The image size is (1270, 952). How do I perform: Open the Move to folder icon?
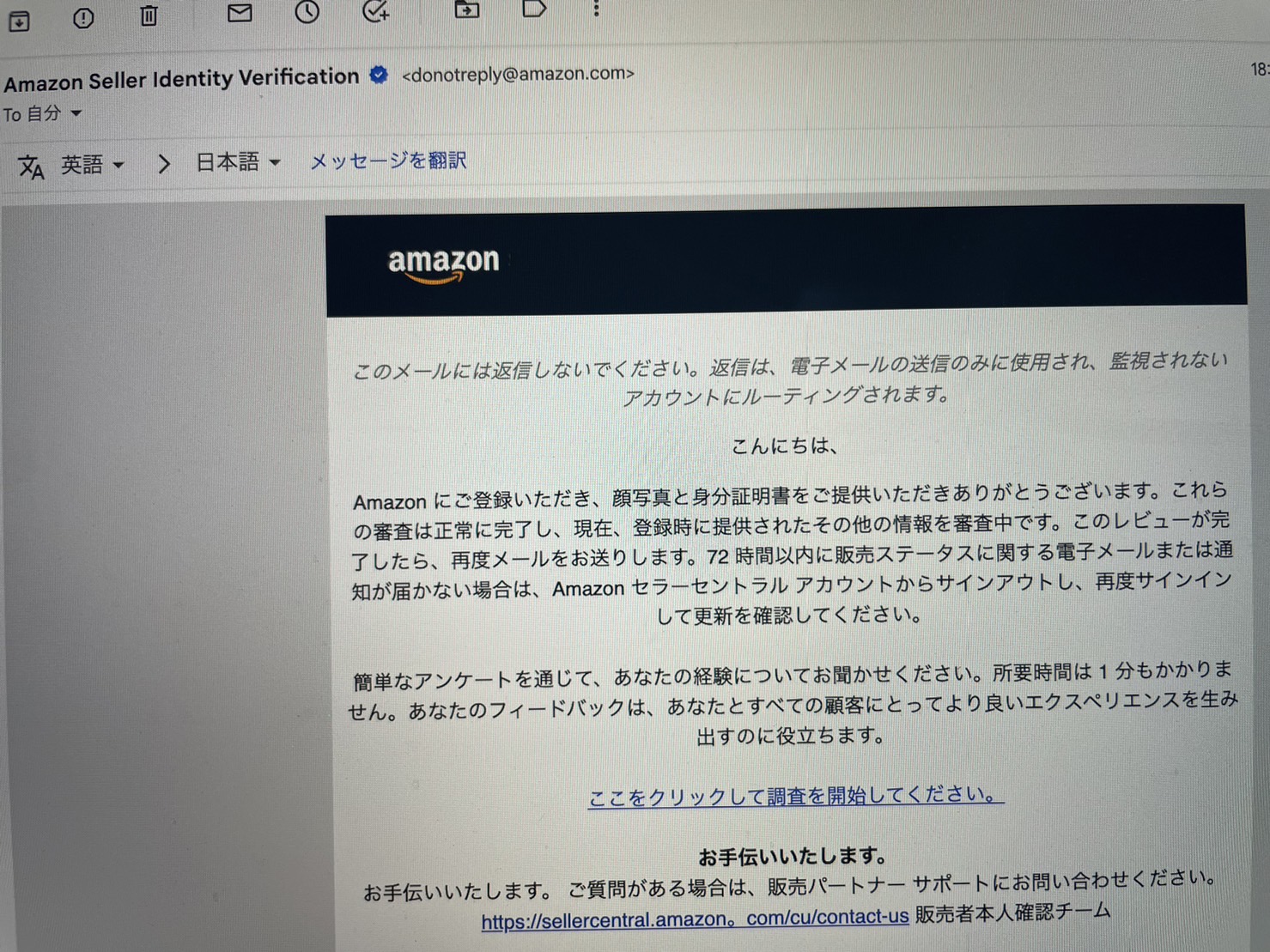[x=466, y=9]
